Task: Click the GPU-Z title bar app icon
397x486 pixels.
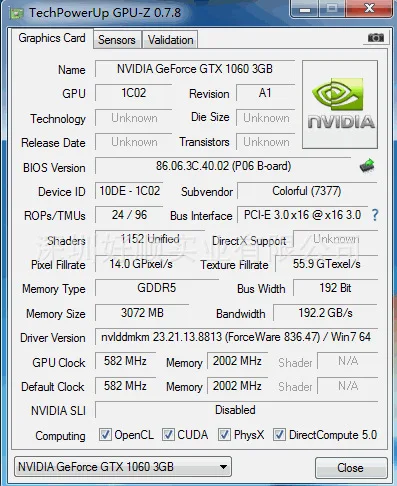Action: [x=16, y=14]
